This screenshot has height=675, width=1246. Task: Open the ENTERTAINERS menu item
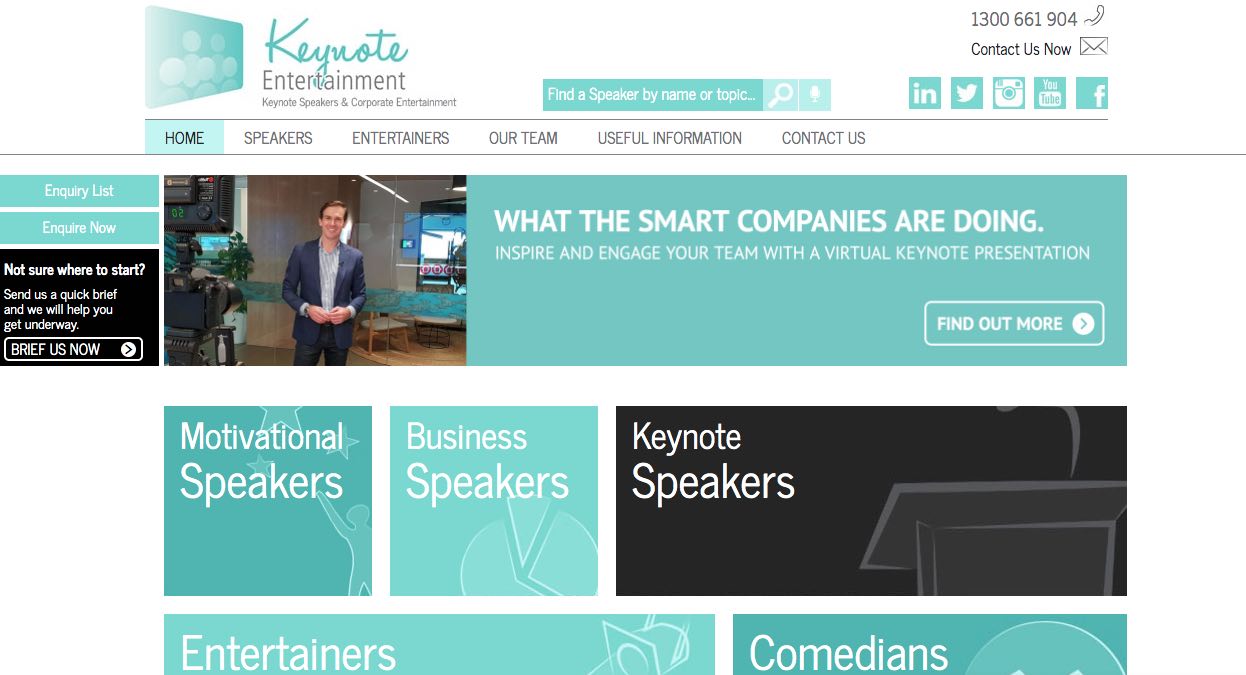pos(400,138)
